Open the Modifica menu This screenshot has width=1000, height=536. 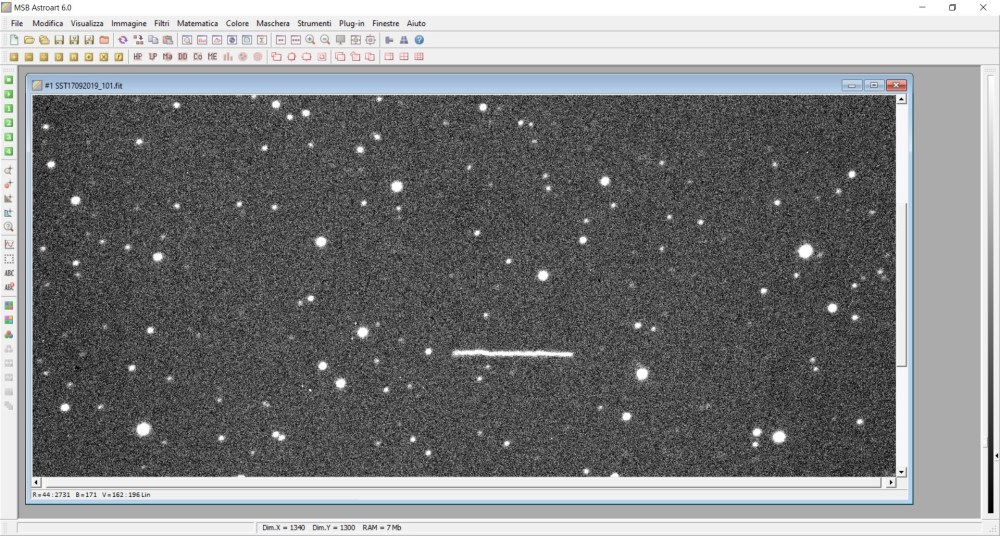coord(48,24)
